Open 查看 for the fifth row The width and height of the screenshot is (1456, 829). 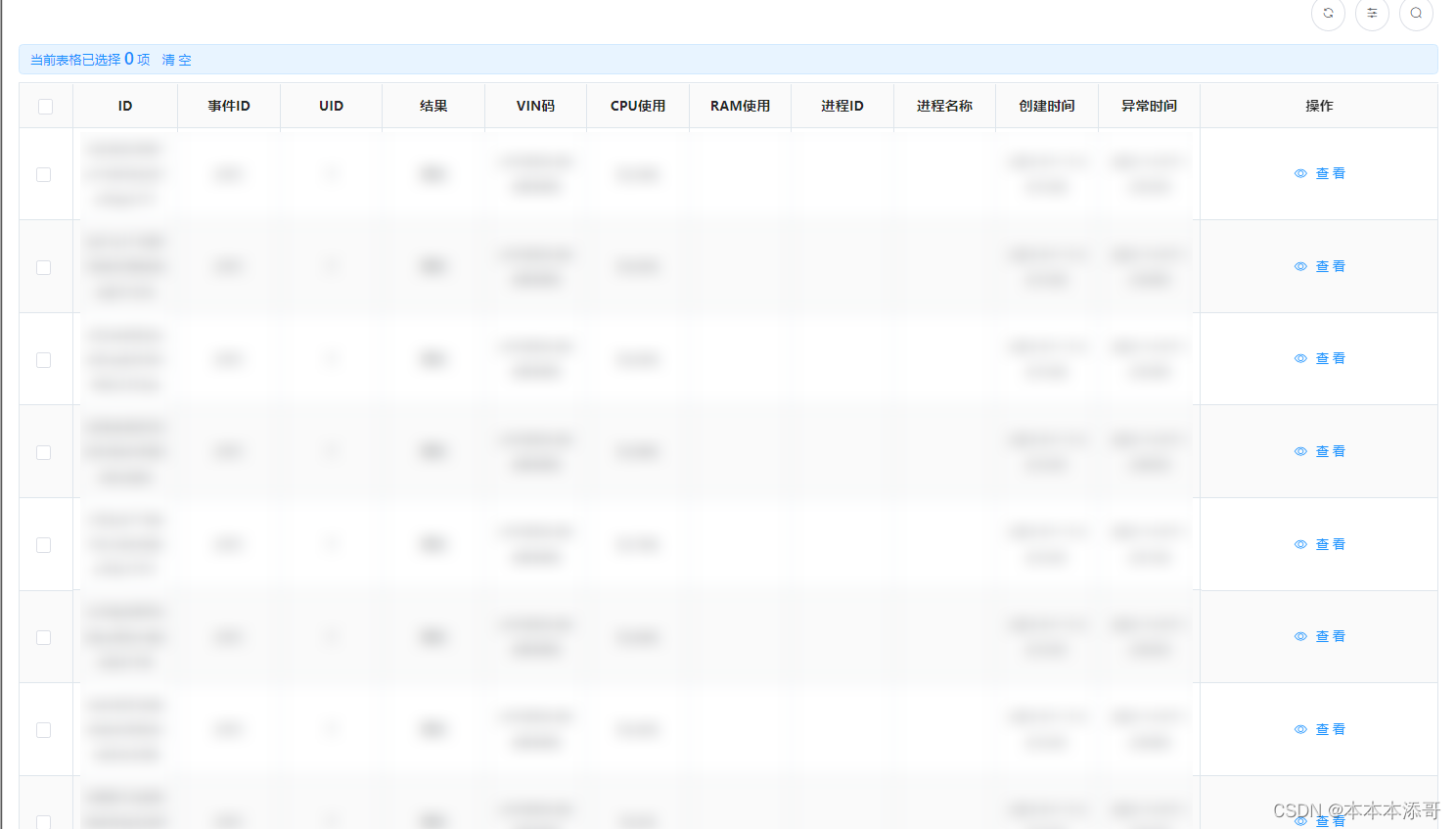[x=1320, y=544]
